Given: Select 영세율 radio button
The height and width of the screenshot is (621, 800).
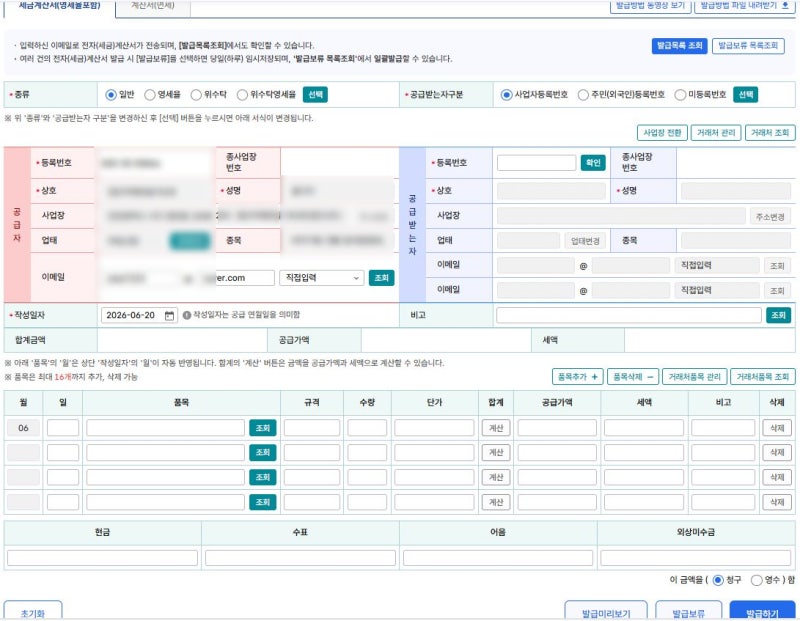Looking at the screenshot, I should pos(149,95).
